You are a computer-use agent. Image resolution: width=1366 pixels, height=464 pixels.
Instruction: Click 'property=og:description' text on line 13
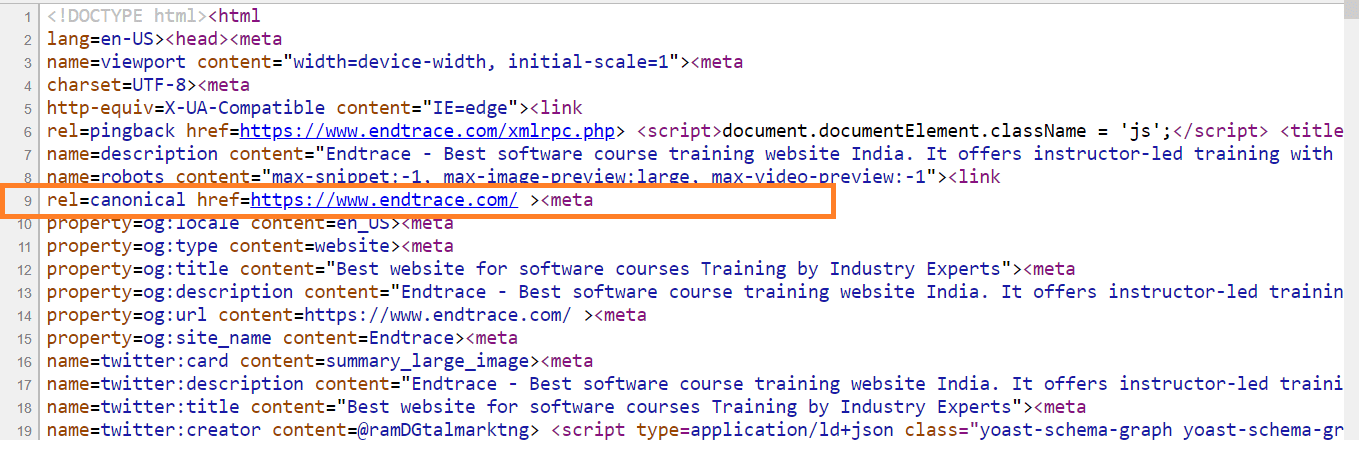(x=170, y=292)
